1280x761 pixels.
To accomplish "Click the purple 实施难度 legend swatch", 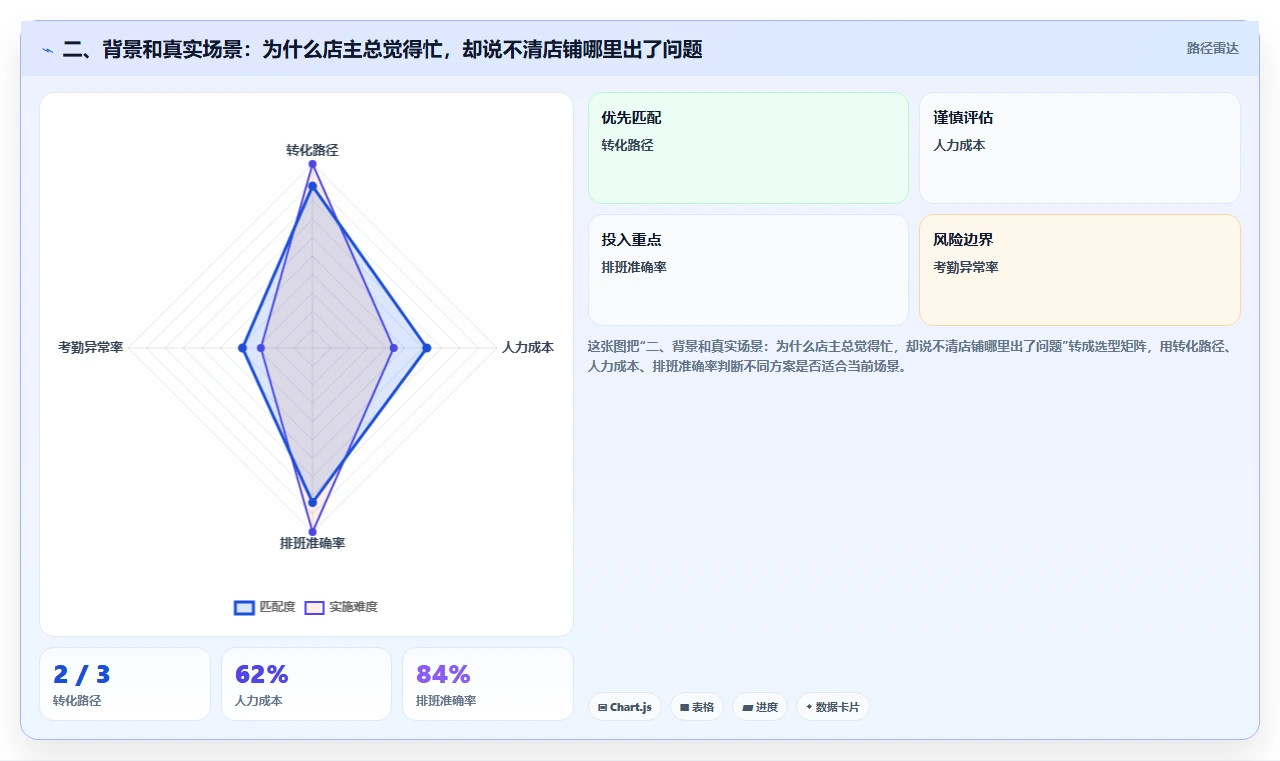I will click(x=314, y=607).
